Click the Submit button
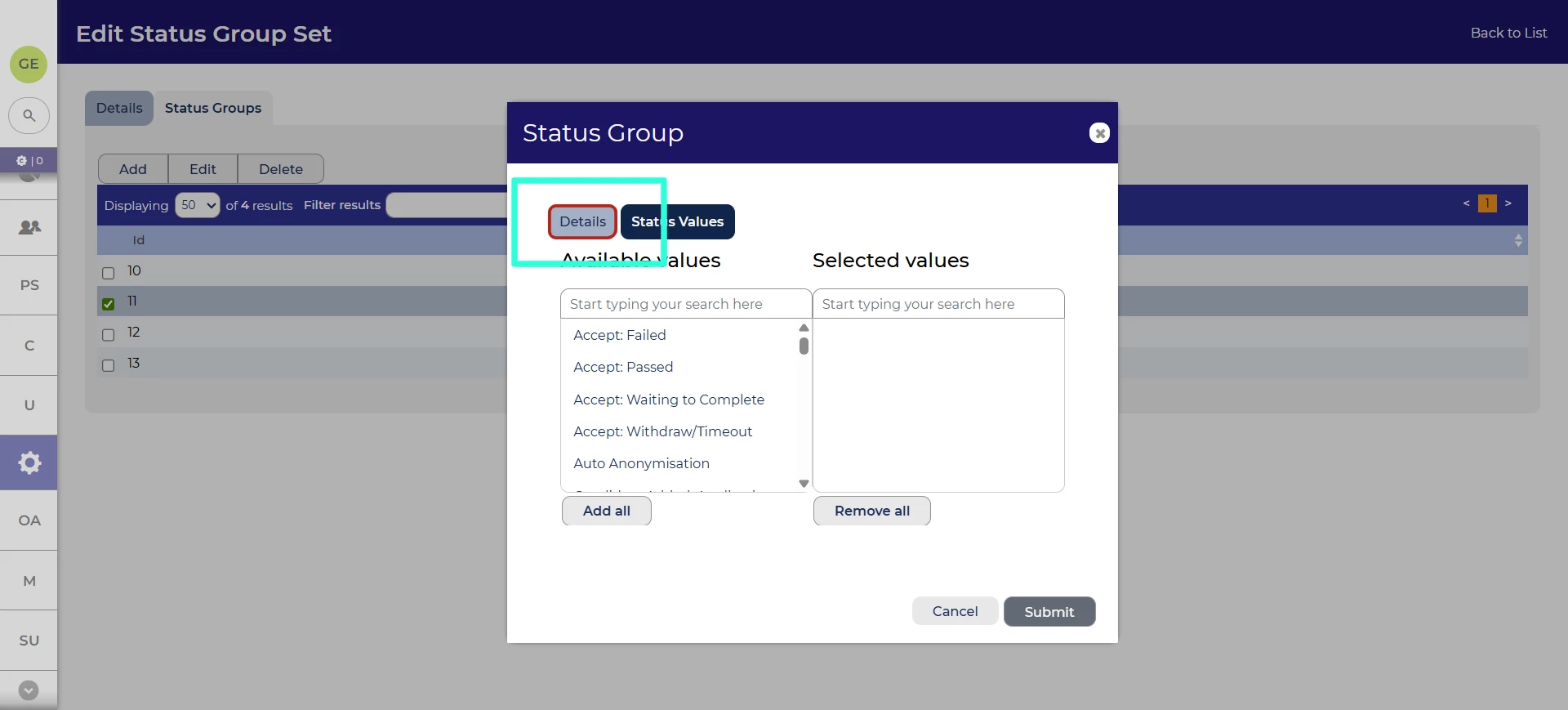 click(1049, 612)
